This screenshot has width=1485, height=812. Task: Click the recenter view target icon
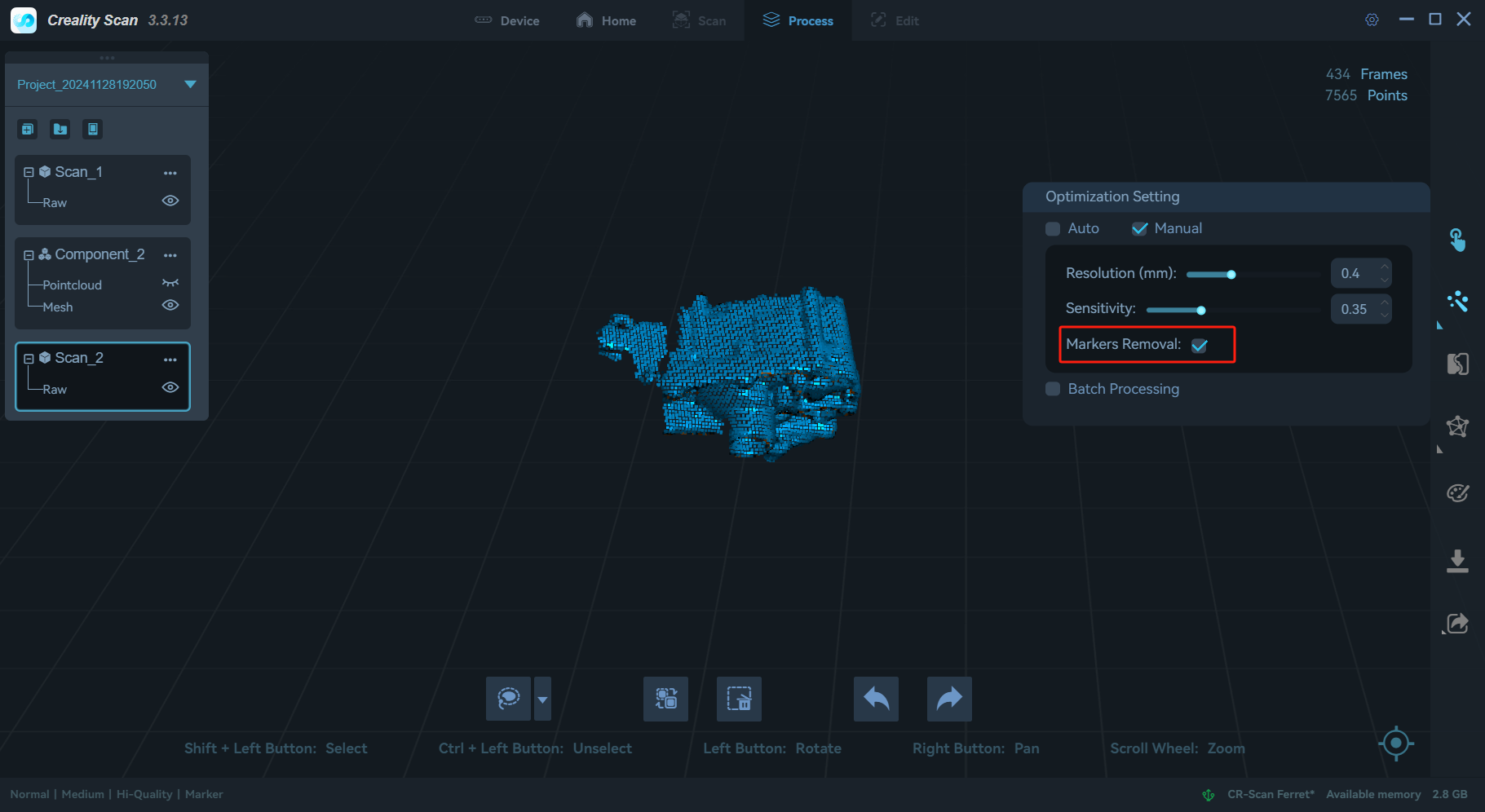[x=1395, y=743]
